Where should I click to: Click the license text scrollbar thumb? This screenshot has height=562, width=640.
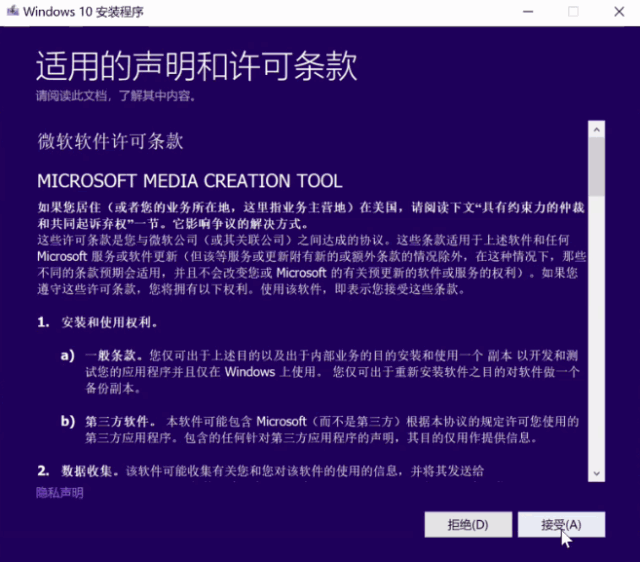point(596,167)
